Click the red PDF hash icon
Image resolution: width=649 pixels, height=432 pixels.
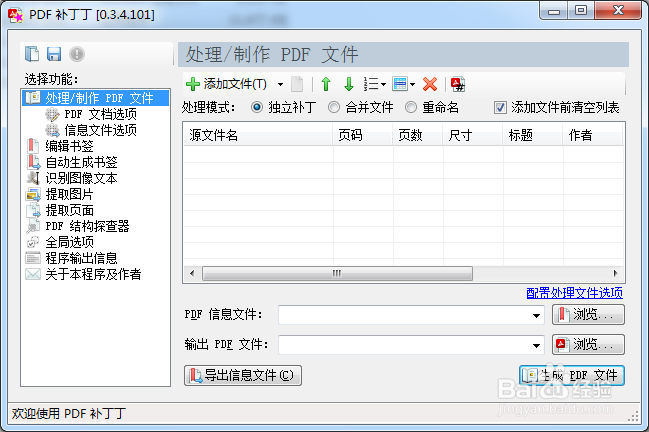point(458,84)
